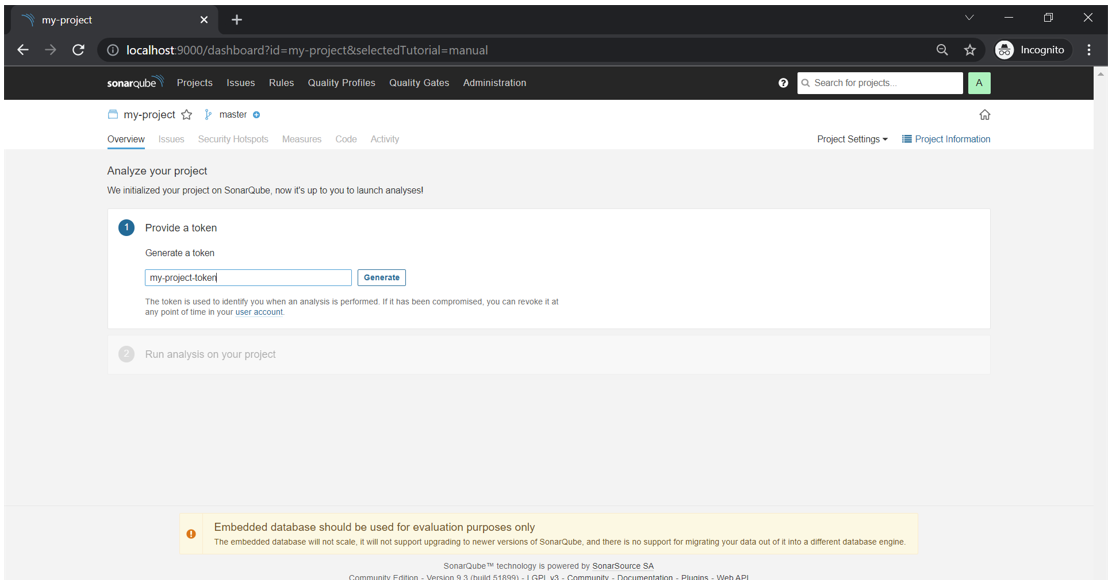Click the my-project title link
The height and width of the screenshot is (580, 1112).
click(x=149, y=115)
